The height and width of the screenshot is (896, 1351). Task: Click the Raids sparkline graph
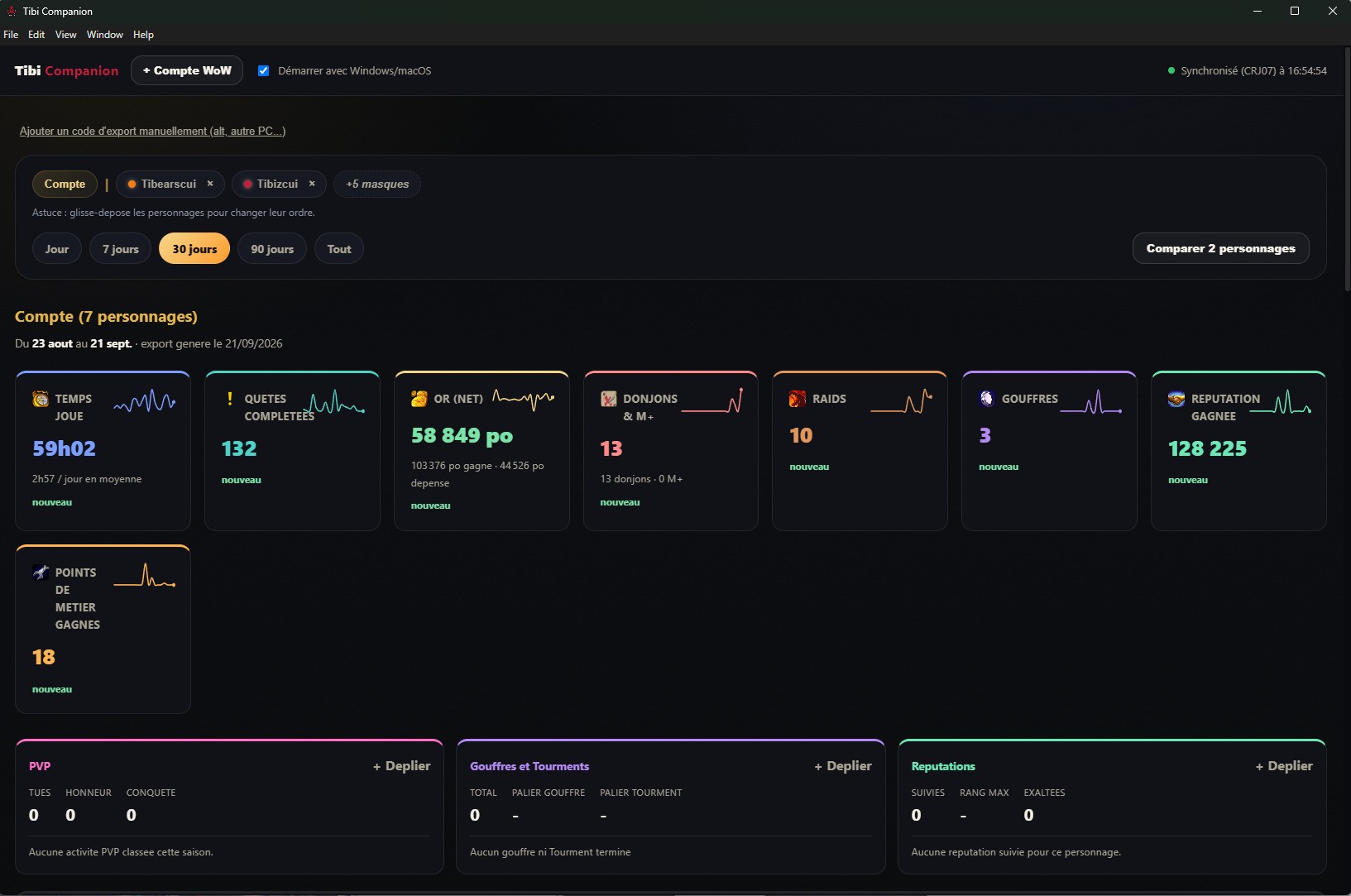[x=902, y=401]
